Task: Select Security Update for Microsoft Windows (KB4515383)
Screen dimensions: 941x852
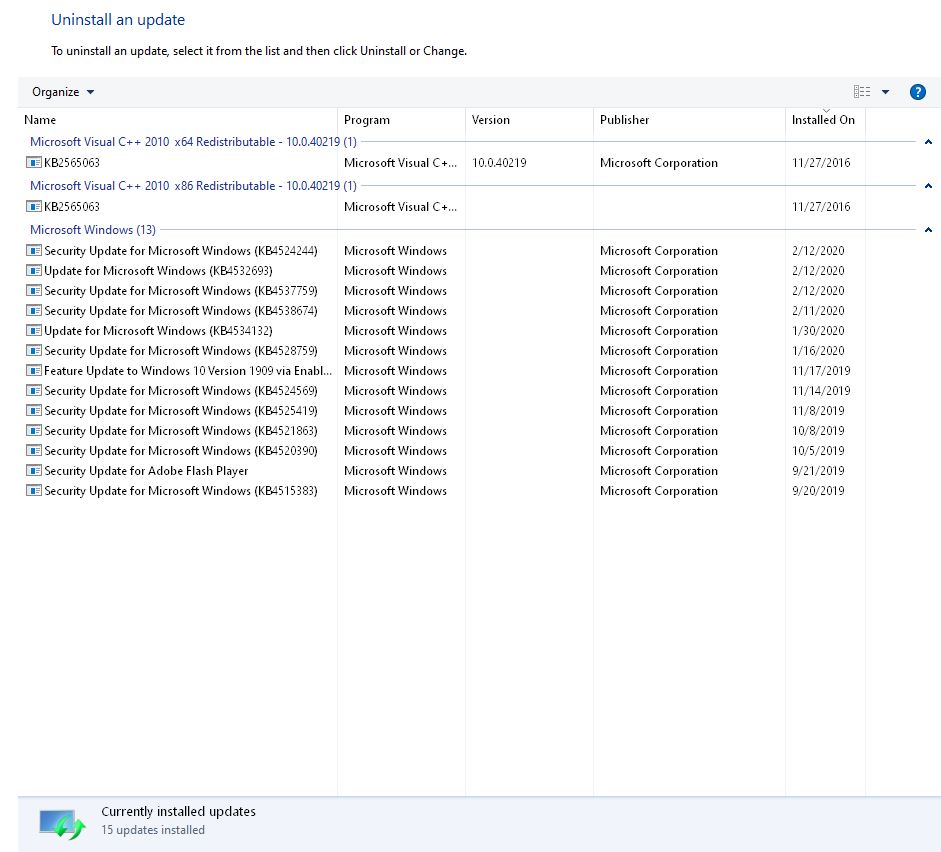Action: 181,491
